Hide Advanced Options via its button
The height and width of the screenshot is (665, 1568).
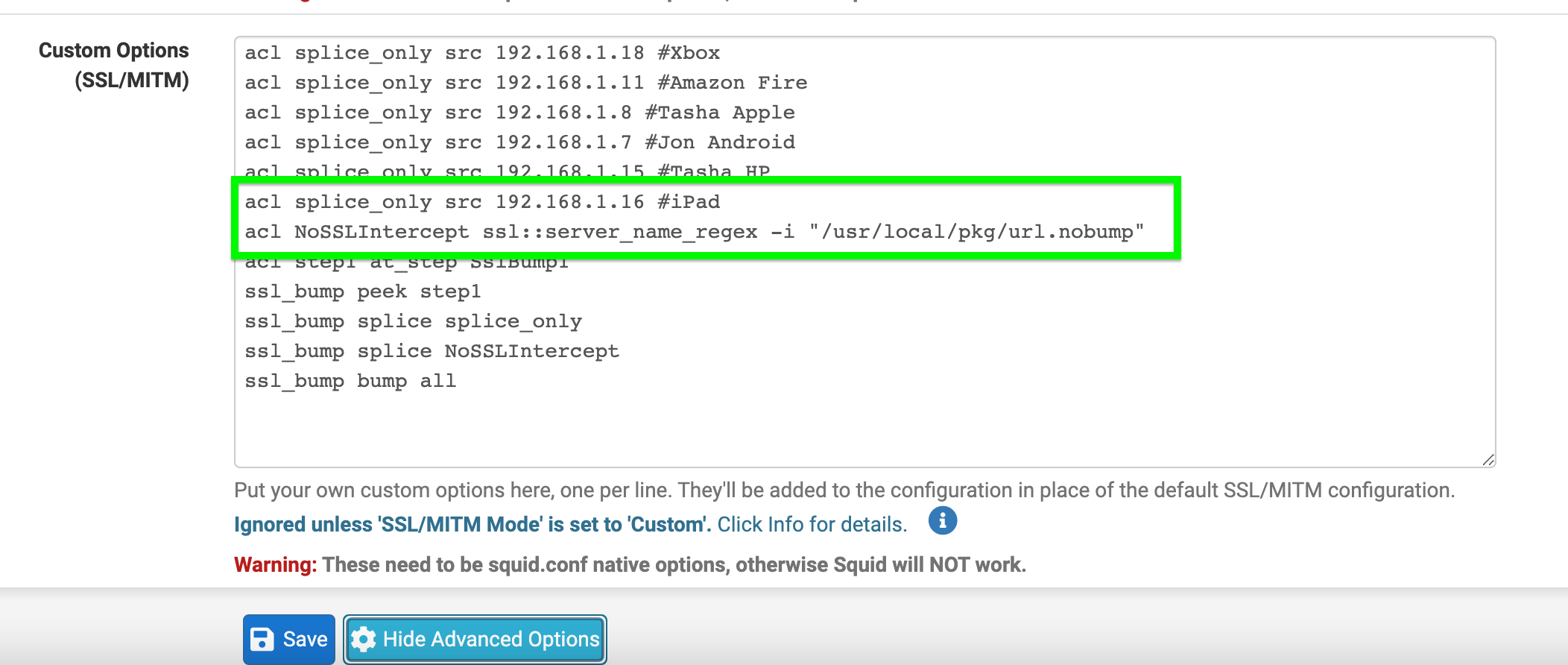[475, 640]
